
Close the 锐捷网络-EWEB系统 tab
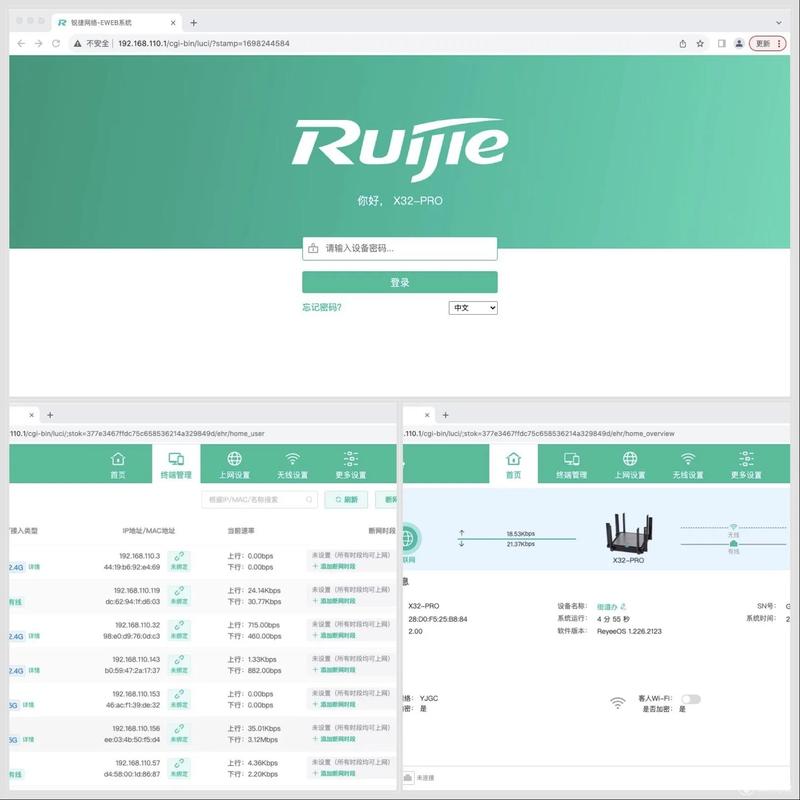[x=173, y=22]
